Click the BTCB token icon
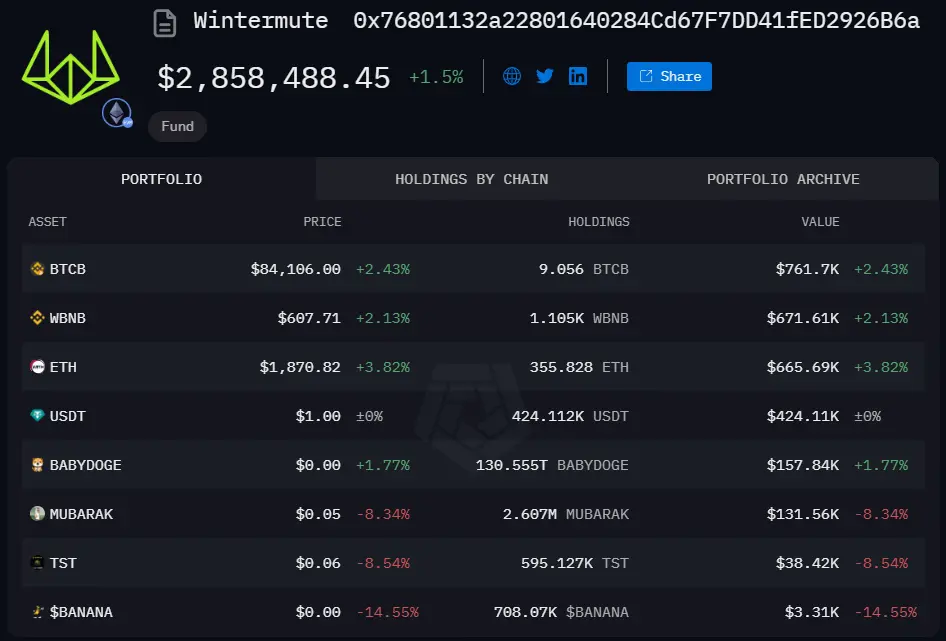Viewport: 946px width, 641px height. pyautogui.click(x=38, y=269)
